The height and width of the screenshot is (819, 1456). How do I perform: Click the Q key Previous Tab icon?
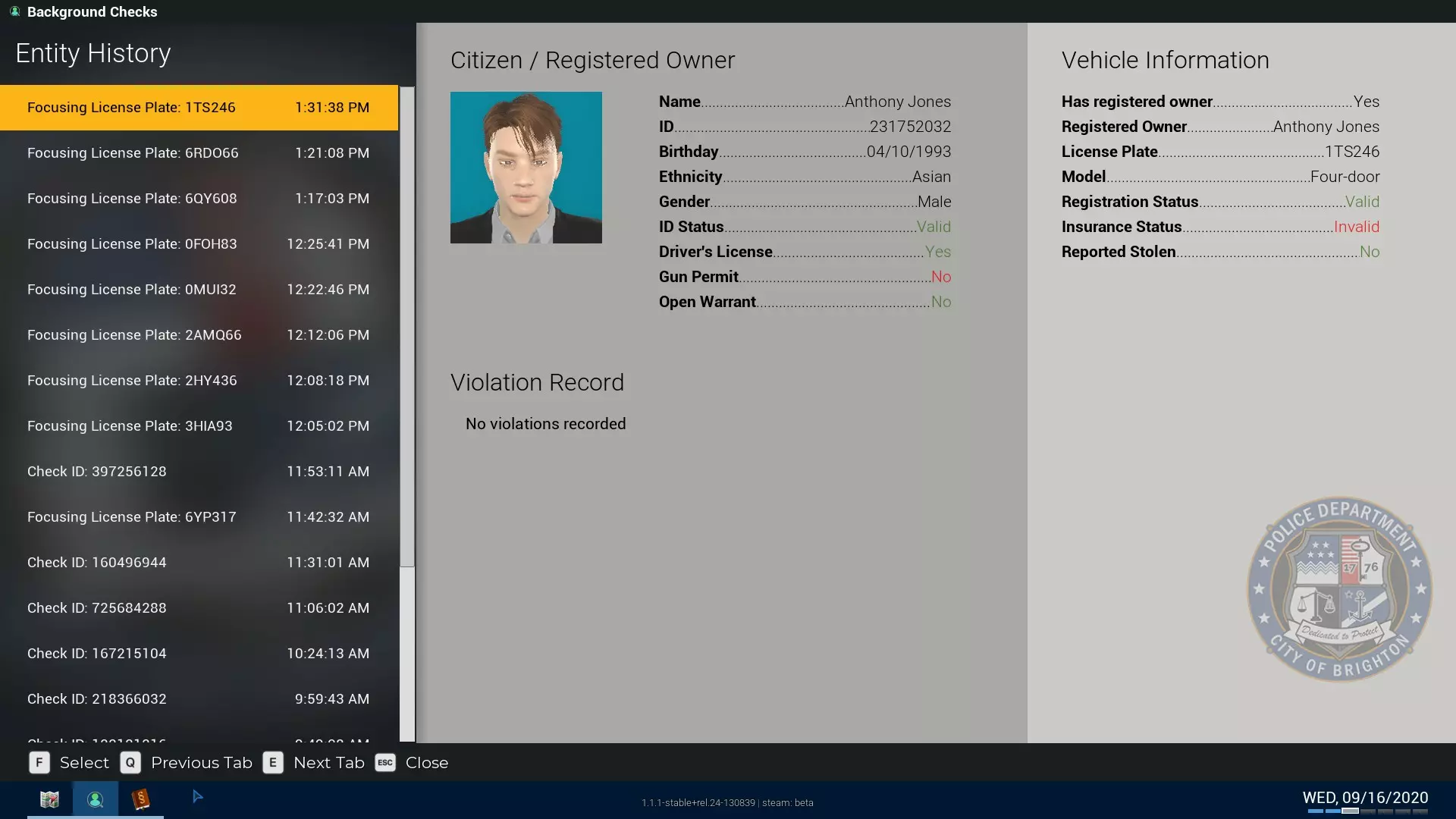click(x=130, y=763)
